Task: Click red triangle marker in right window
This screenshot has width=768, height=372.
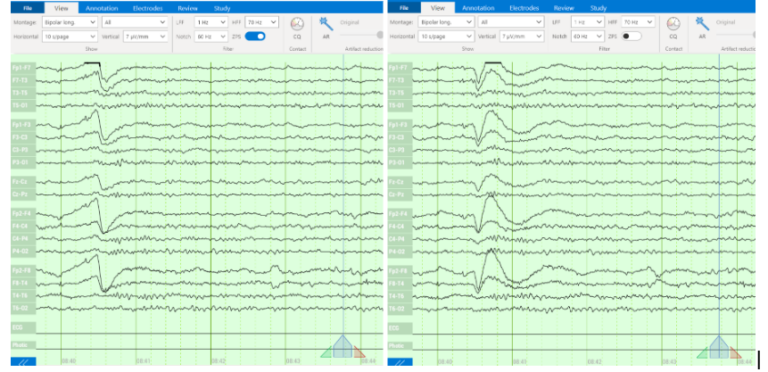Action: click(736, 352)
